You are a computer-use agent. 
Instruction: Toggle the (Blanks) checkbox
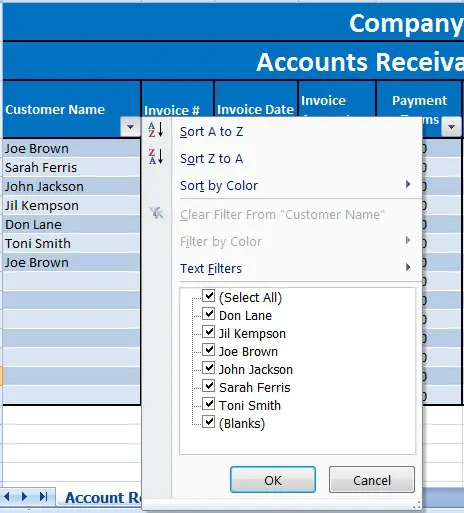coord(209,422)
